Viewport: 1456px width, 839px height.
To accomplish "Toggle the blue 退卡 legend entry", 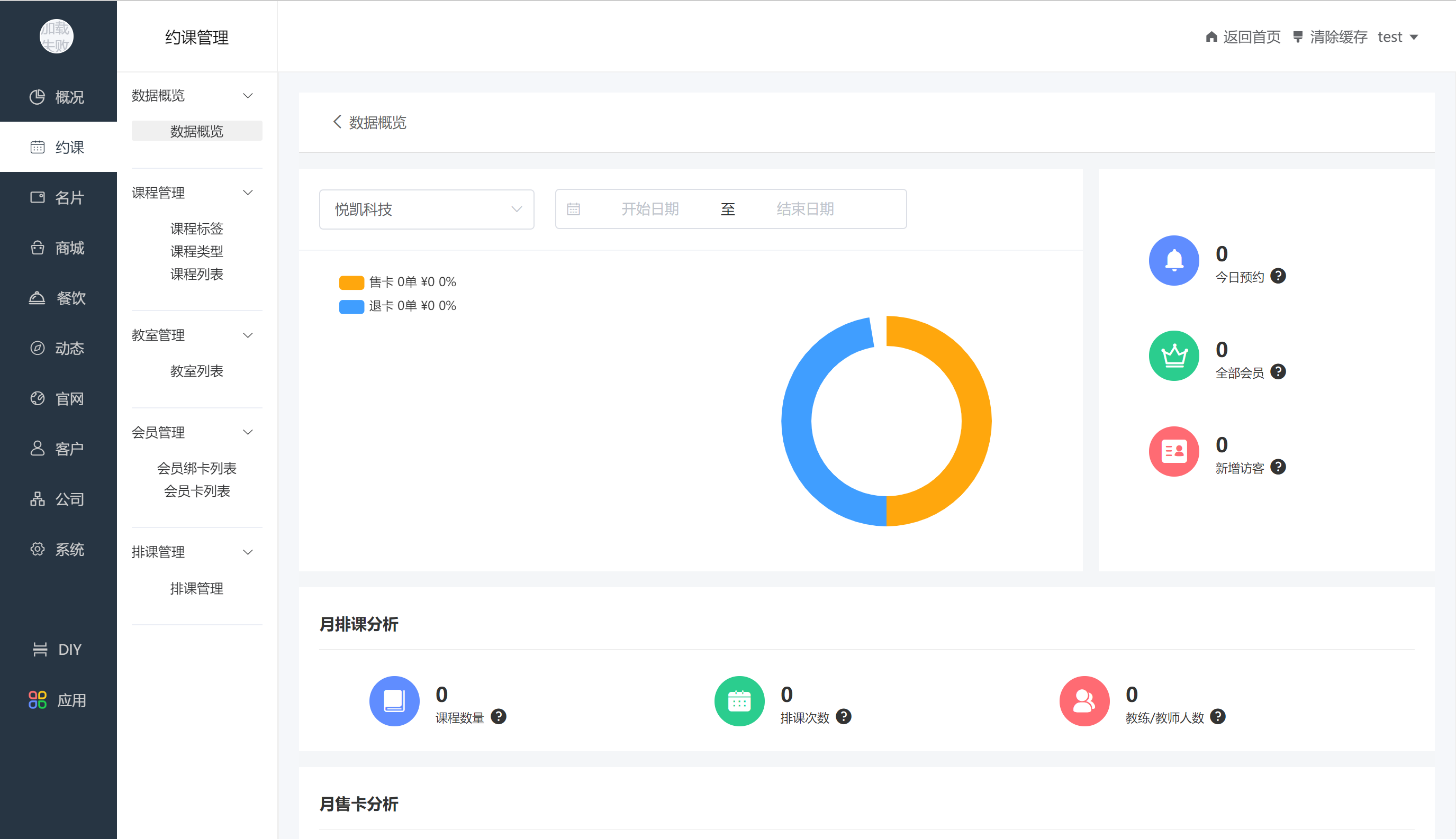I will point(351,306).
